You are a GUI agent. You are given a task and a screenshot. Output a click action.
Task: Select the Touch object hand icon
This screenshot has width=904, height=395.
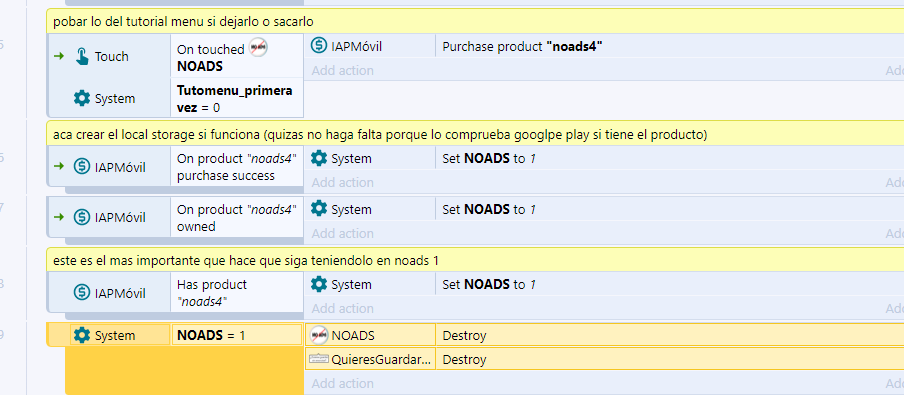82,56
